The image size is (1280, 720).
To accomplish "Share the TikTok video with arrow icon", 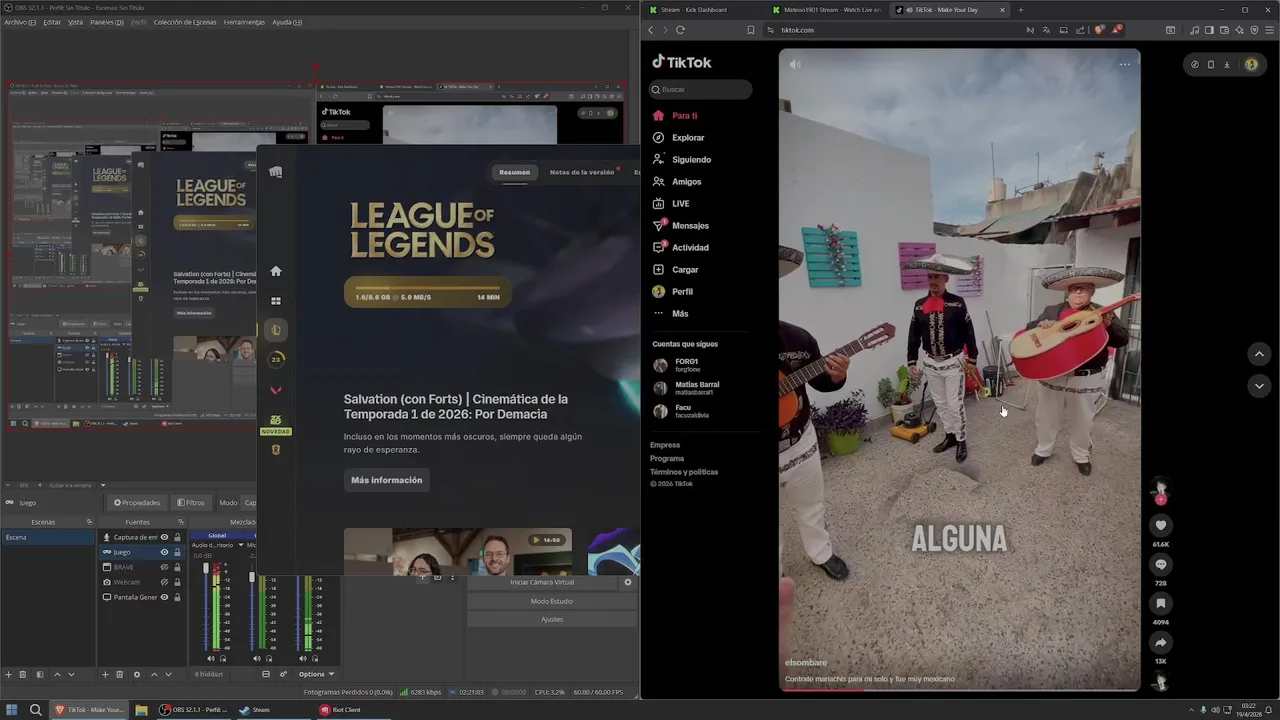I will pyautogui.click(x=1160, y=642).
